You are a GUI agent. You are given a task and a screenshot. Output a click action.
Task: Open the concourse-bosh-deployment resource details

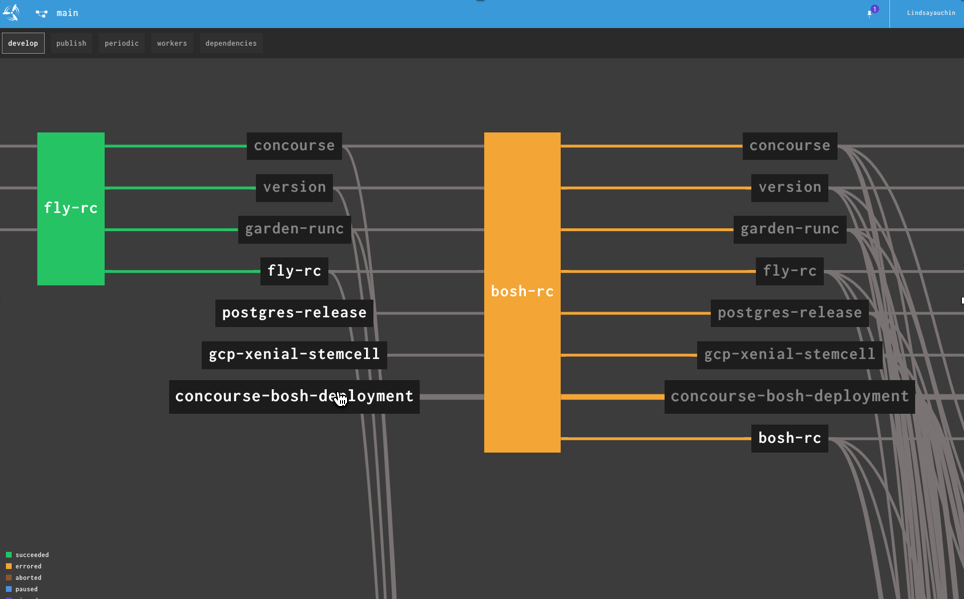pos(294,396)
